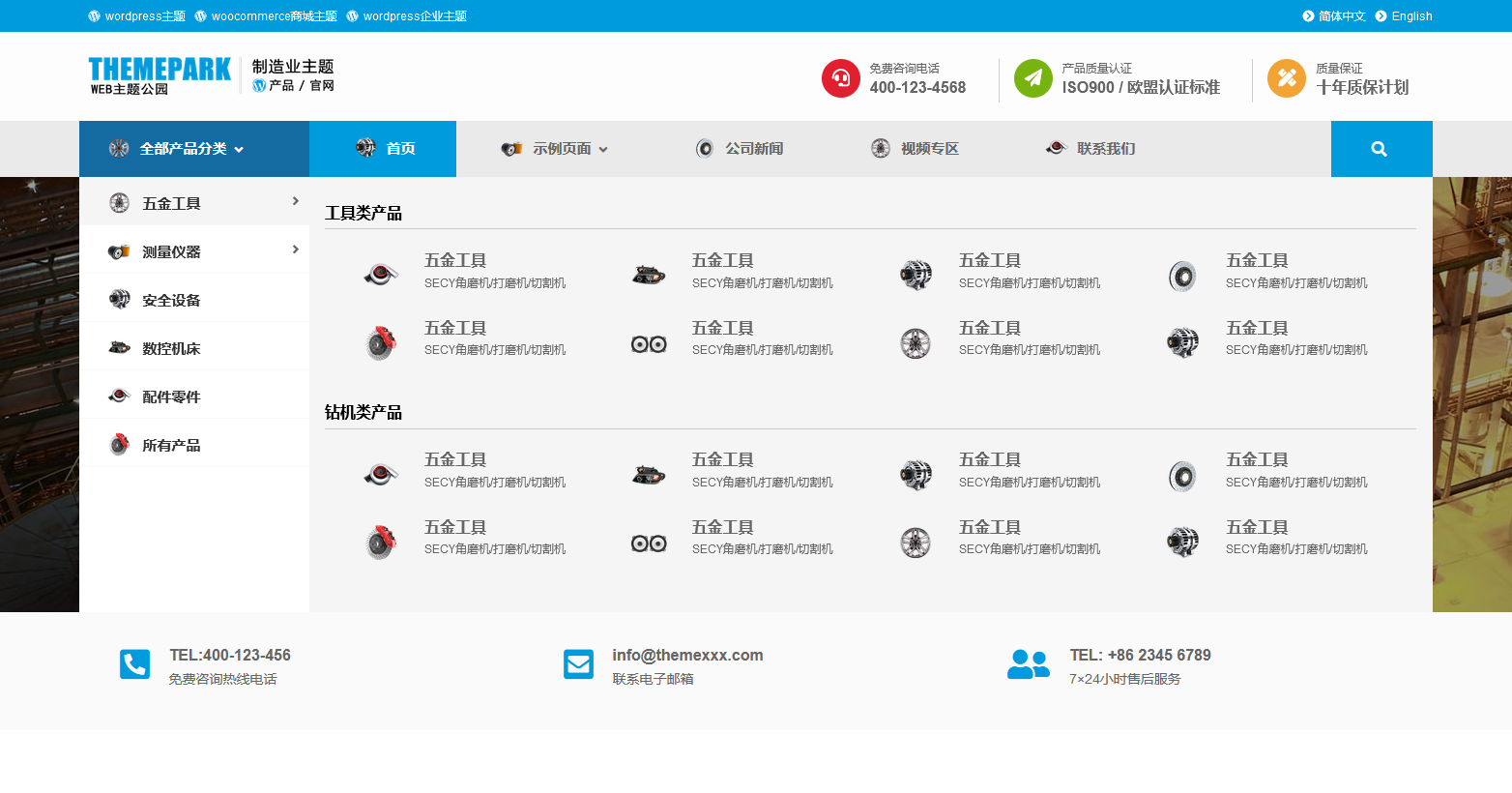Screen dimensions: 1512x793
Task: Click the two-person after-sales service icon
Action: [x=1028, y=664]
